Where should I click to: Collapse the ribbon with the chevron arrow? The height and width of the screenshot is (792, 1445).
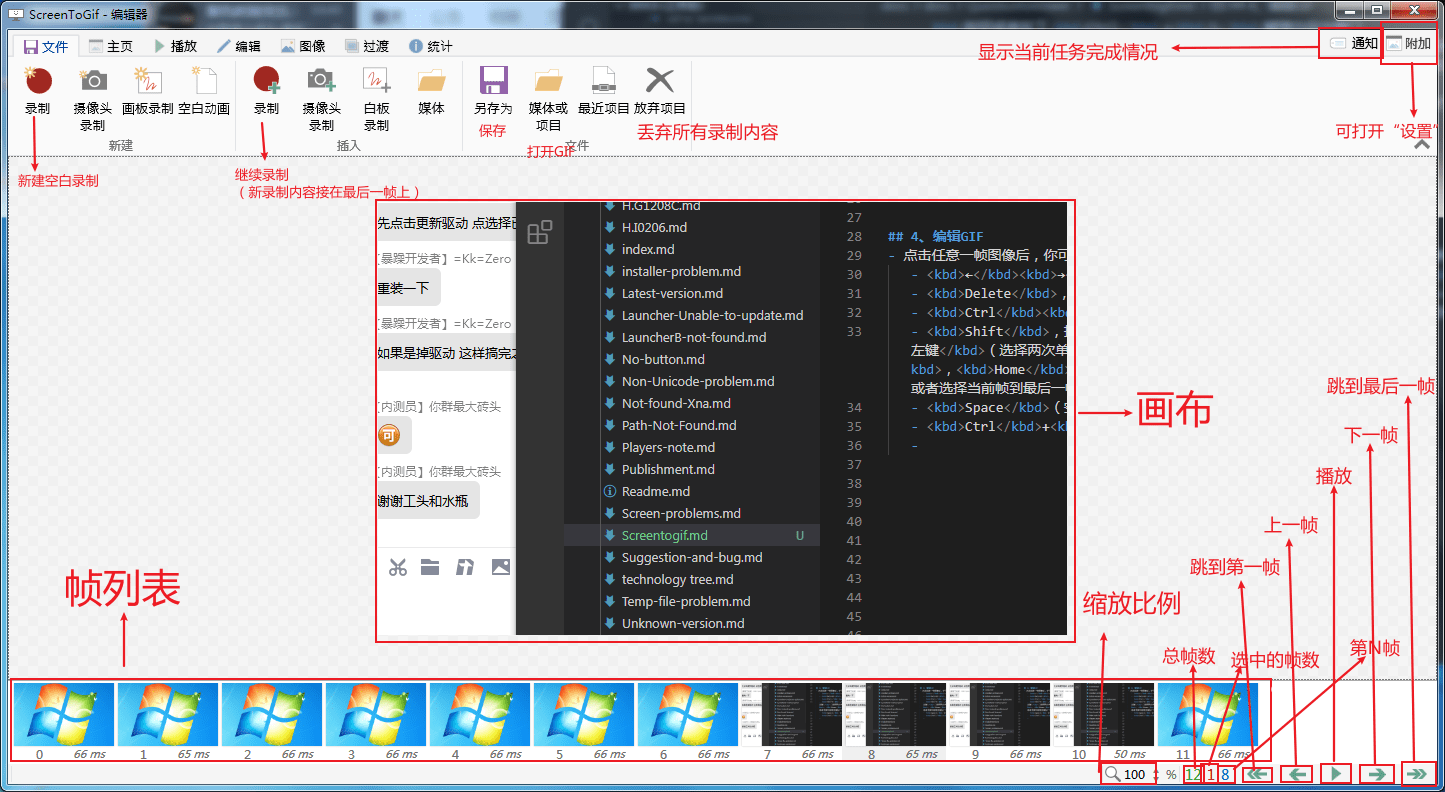1422,145
